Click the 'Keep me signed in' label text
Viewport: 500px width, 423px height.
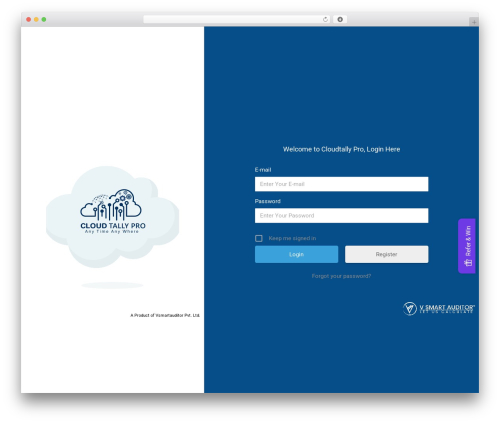coord(292,238)
